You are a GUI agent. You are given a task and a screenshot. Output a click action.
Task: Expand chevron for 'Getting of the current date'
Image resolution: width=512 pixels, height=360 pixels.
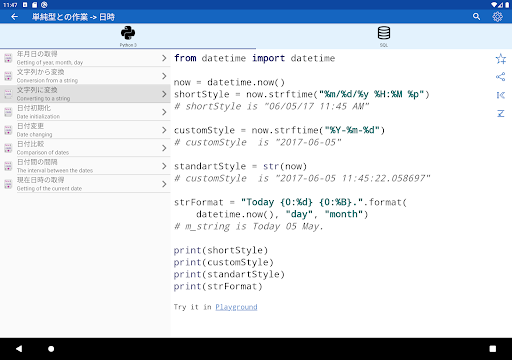pyautogui.click(x=164, y=184)
